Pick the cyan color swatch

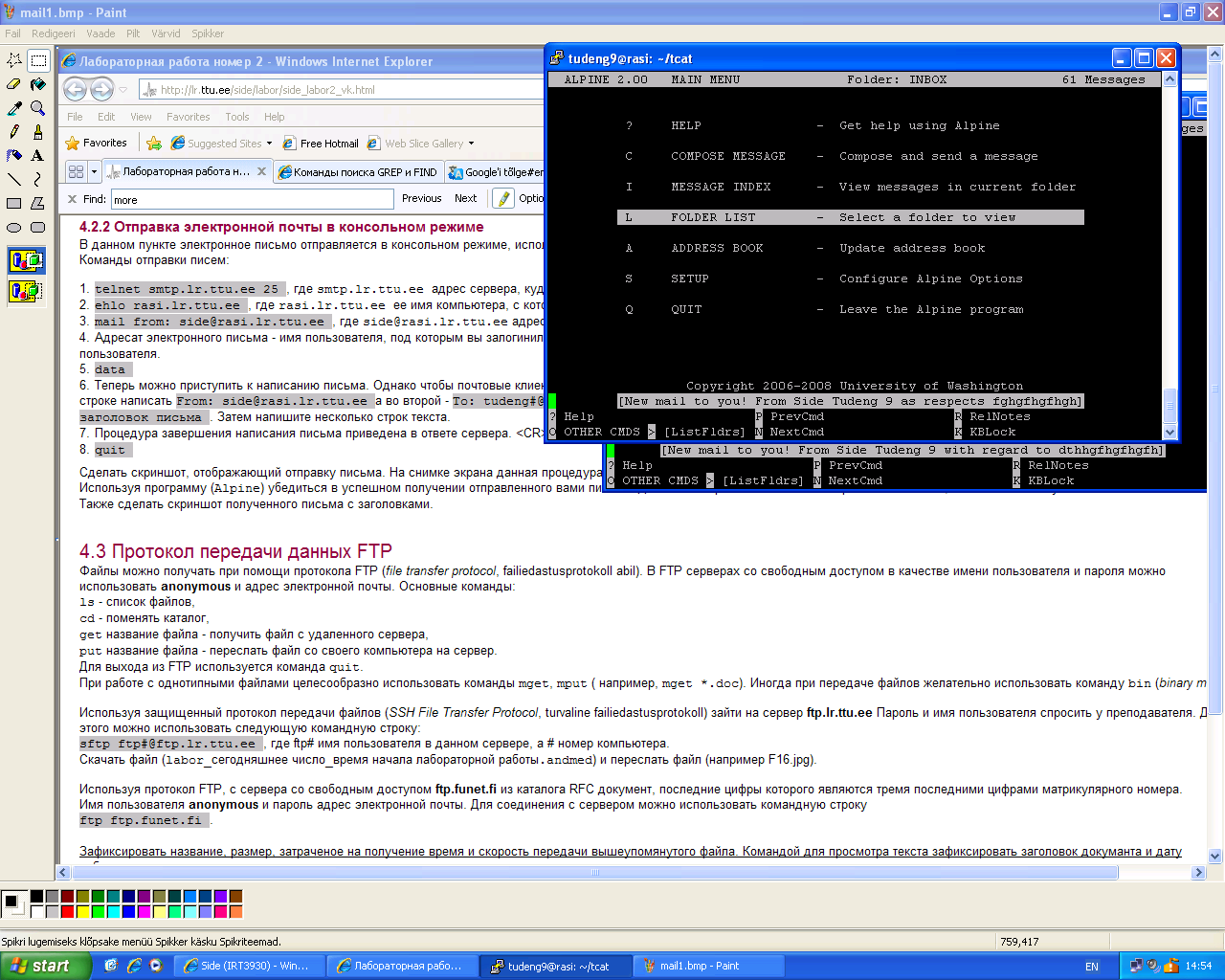pos(113,912)
